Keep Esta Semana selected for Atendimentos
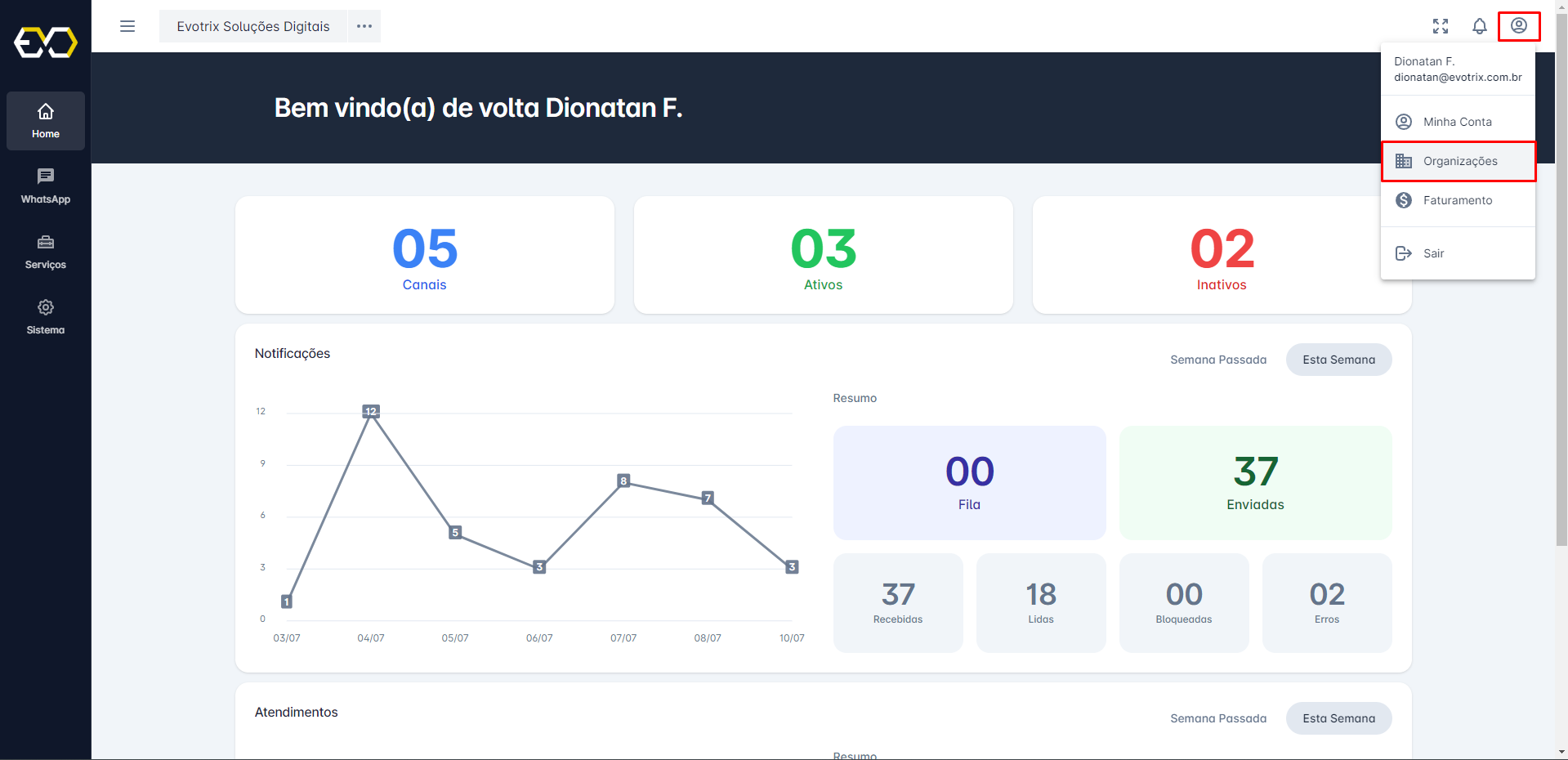 [x=1338, y=718]
